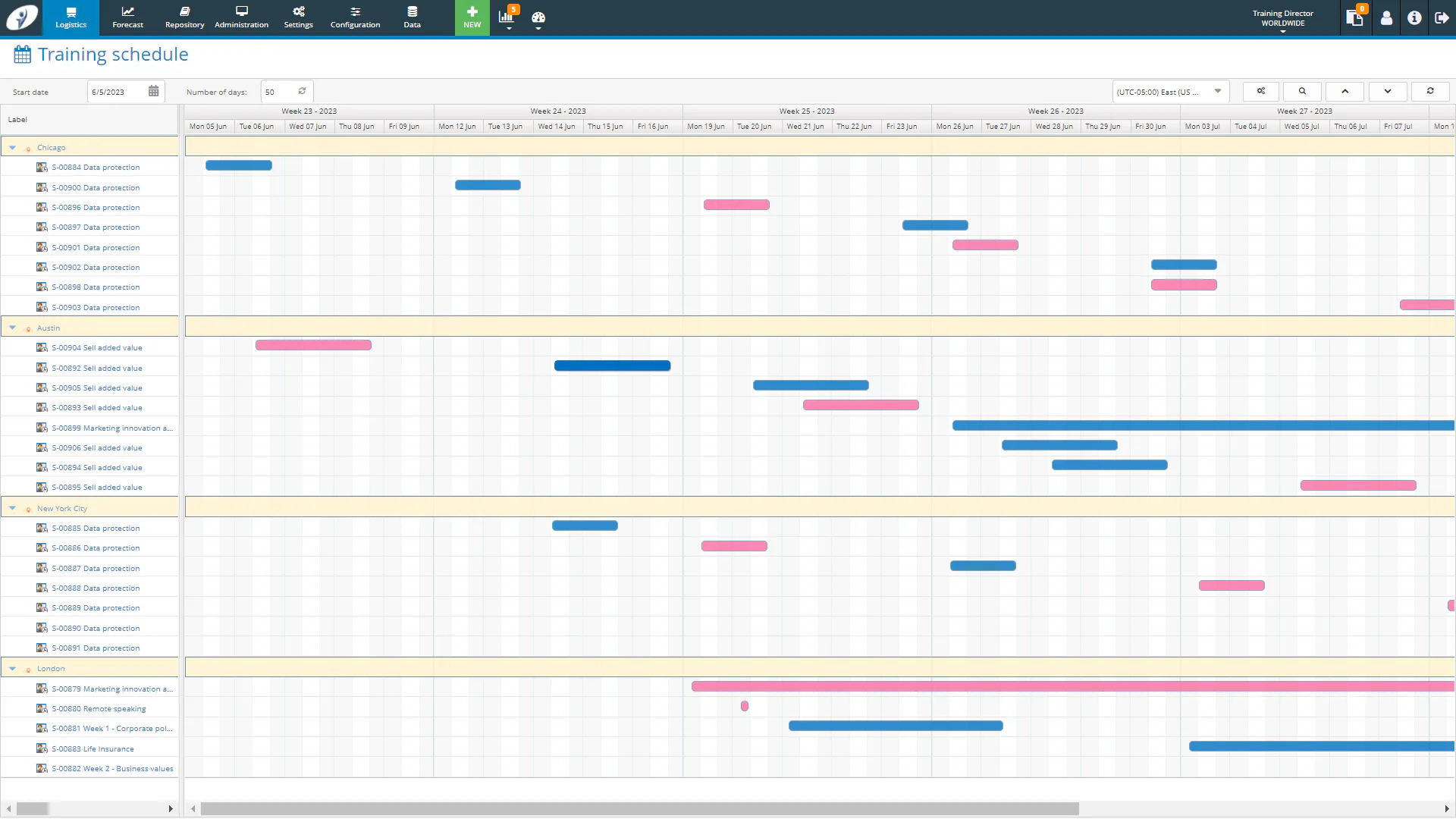Click the expand all down-chevron button
Screen dimensions: 1456x819
(1387, 91)
